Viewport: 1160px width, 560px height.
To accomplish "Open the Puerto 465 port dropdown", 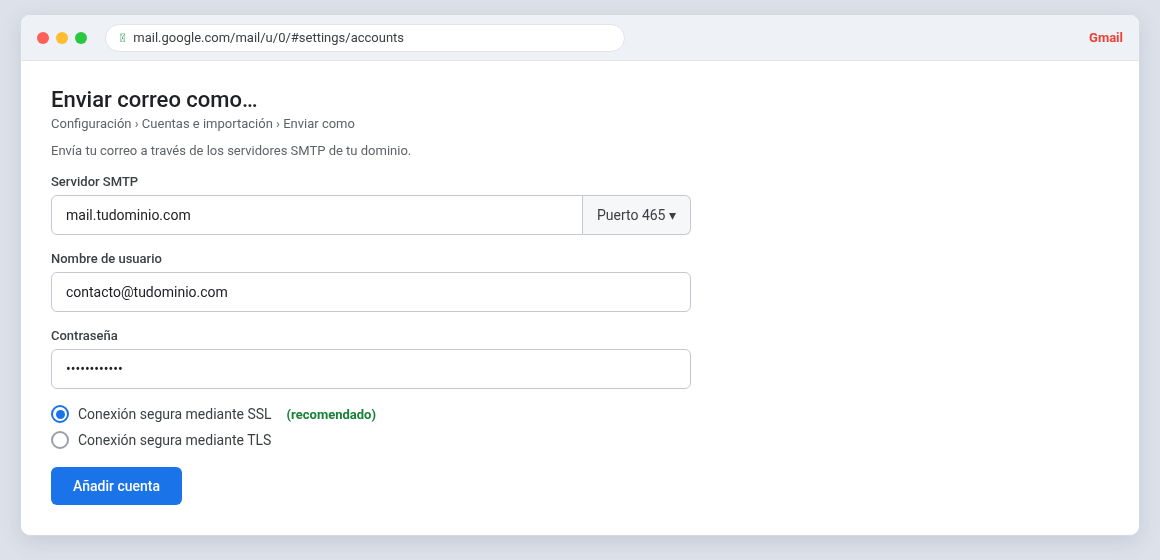I will [636, 215].
